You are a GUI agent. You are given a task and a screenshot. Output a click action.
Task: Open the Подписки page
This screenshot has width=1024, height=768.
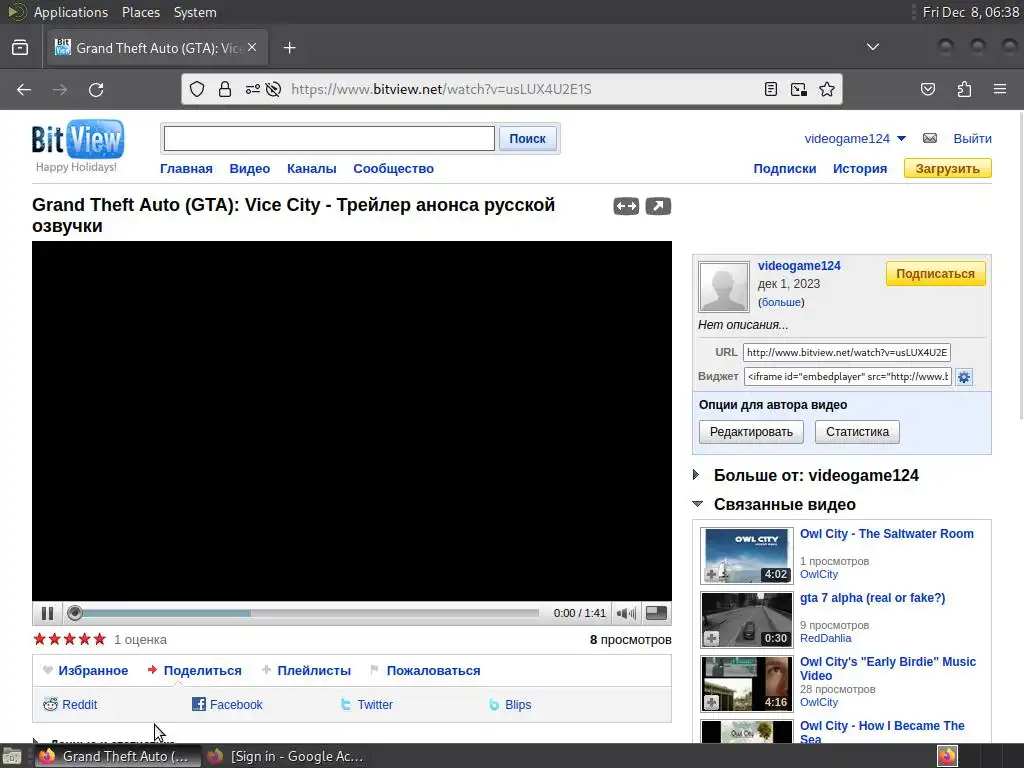[x=784, y=168]
